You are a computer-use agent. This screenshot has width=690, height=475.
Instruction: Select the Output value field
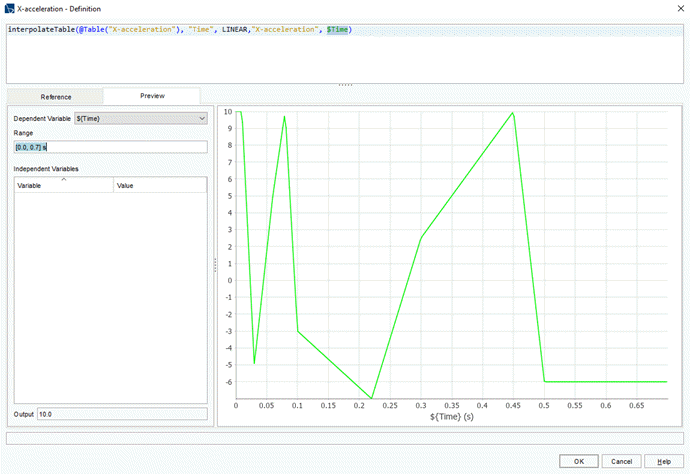120,414
